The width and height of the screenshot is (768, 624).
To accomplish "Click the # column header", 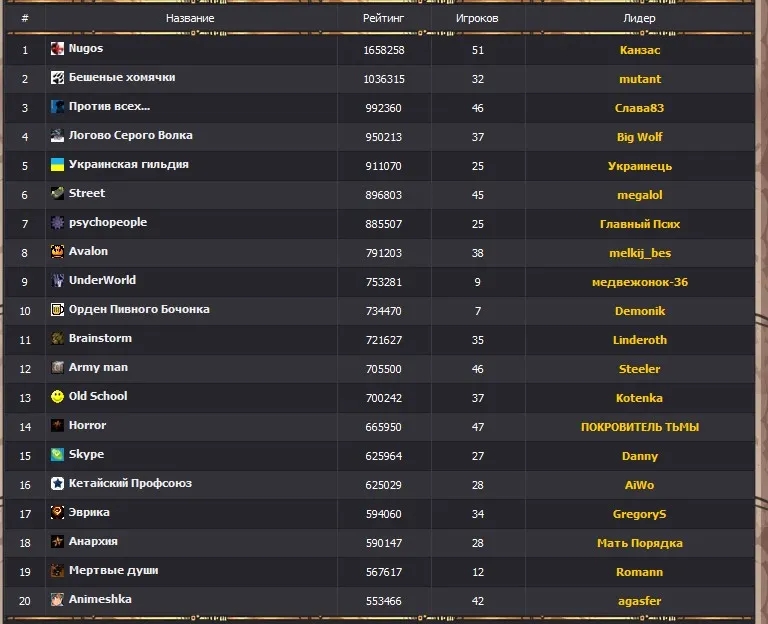I will [x=25, y=18].
